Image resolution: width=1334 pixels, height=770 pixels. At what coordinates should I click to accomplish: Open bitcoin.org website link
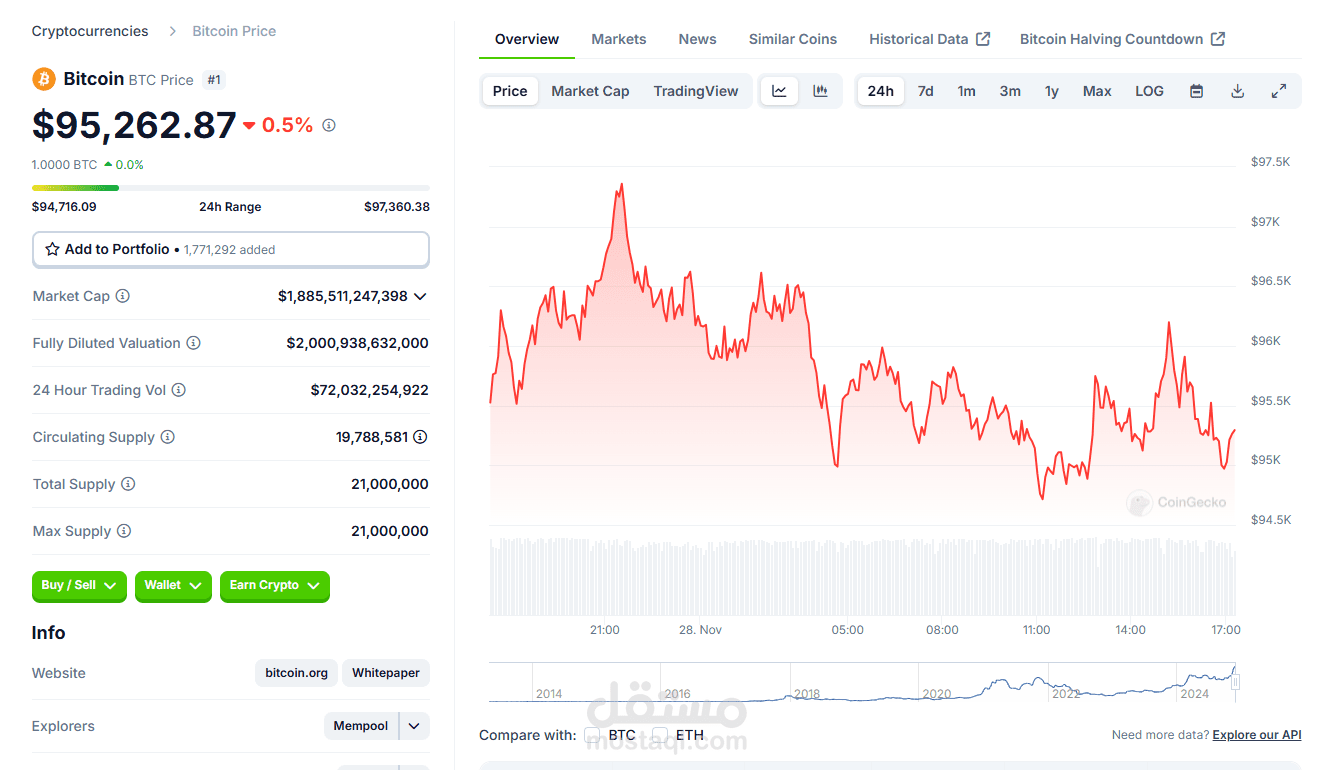point(297,673)
